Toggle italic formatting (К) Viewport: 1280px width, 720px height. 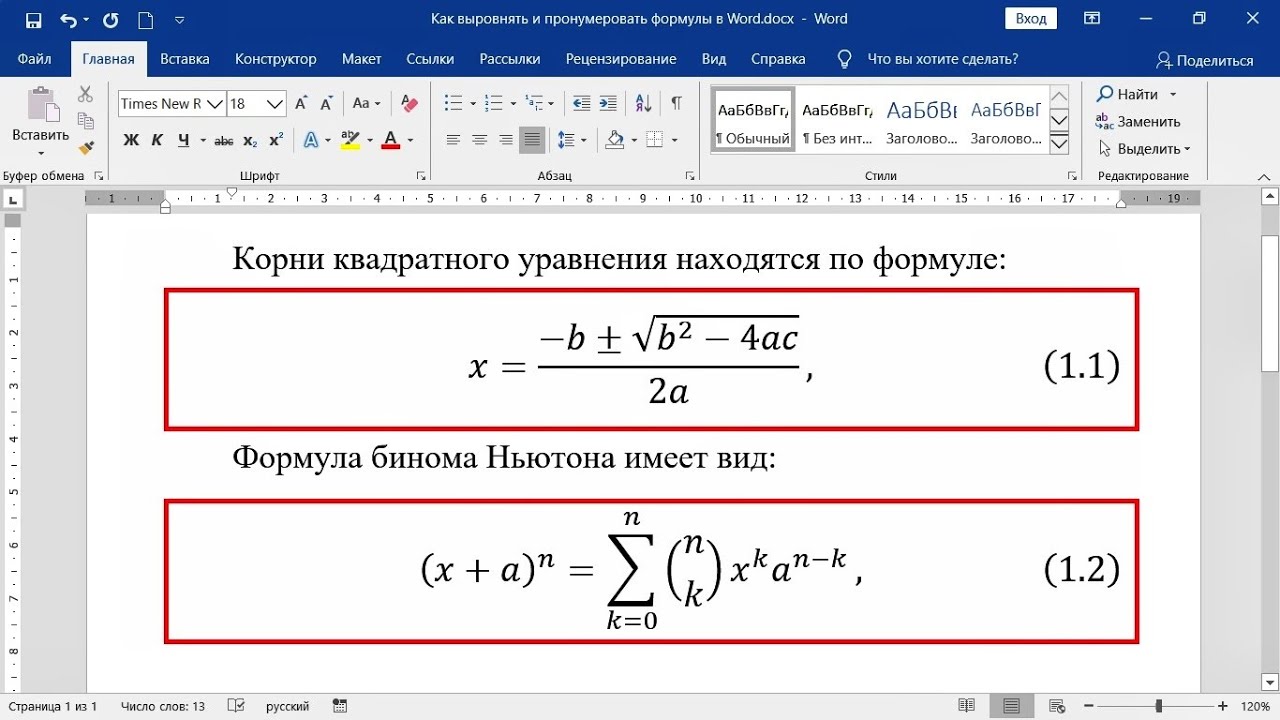pos(157,140)
